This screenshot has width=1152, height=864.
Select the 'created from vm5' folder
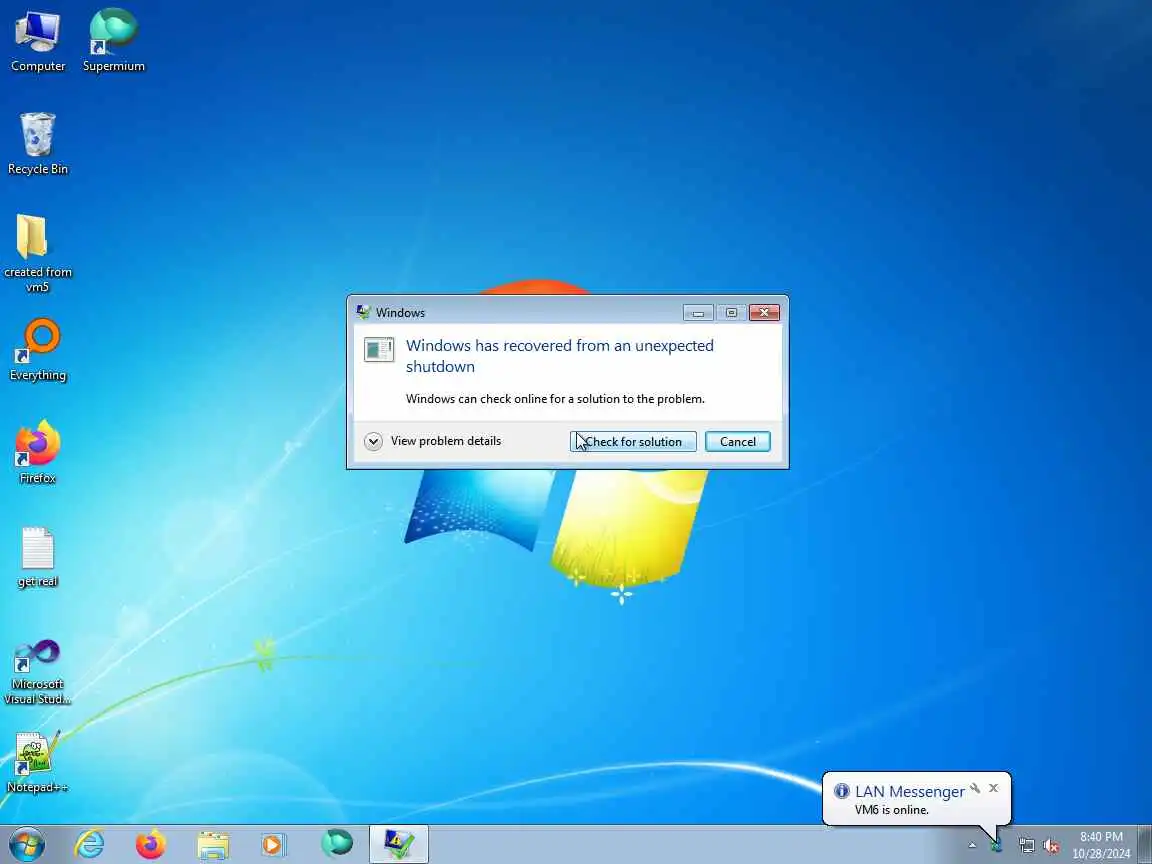point(37,253)
